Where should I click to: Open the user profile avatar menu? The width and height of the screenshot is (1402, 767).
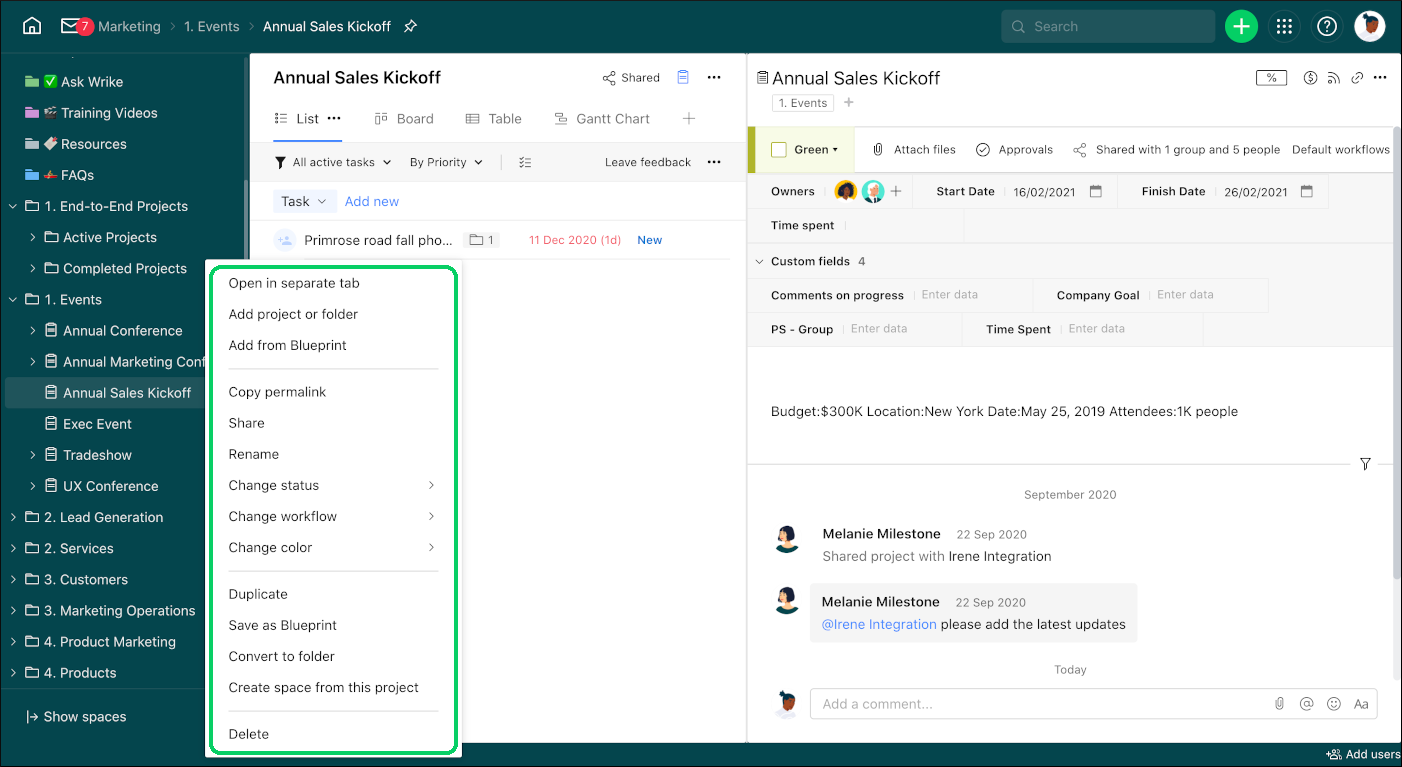1370,26
